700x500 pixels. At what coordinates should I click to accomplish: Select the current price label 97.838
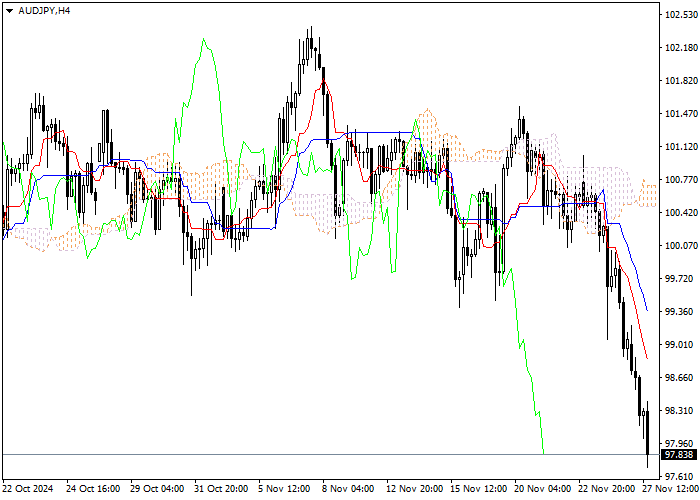pyautogui.click(x=679, y=455)
